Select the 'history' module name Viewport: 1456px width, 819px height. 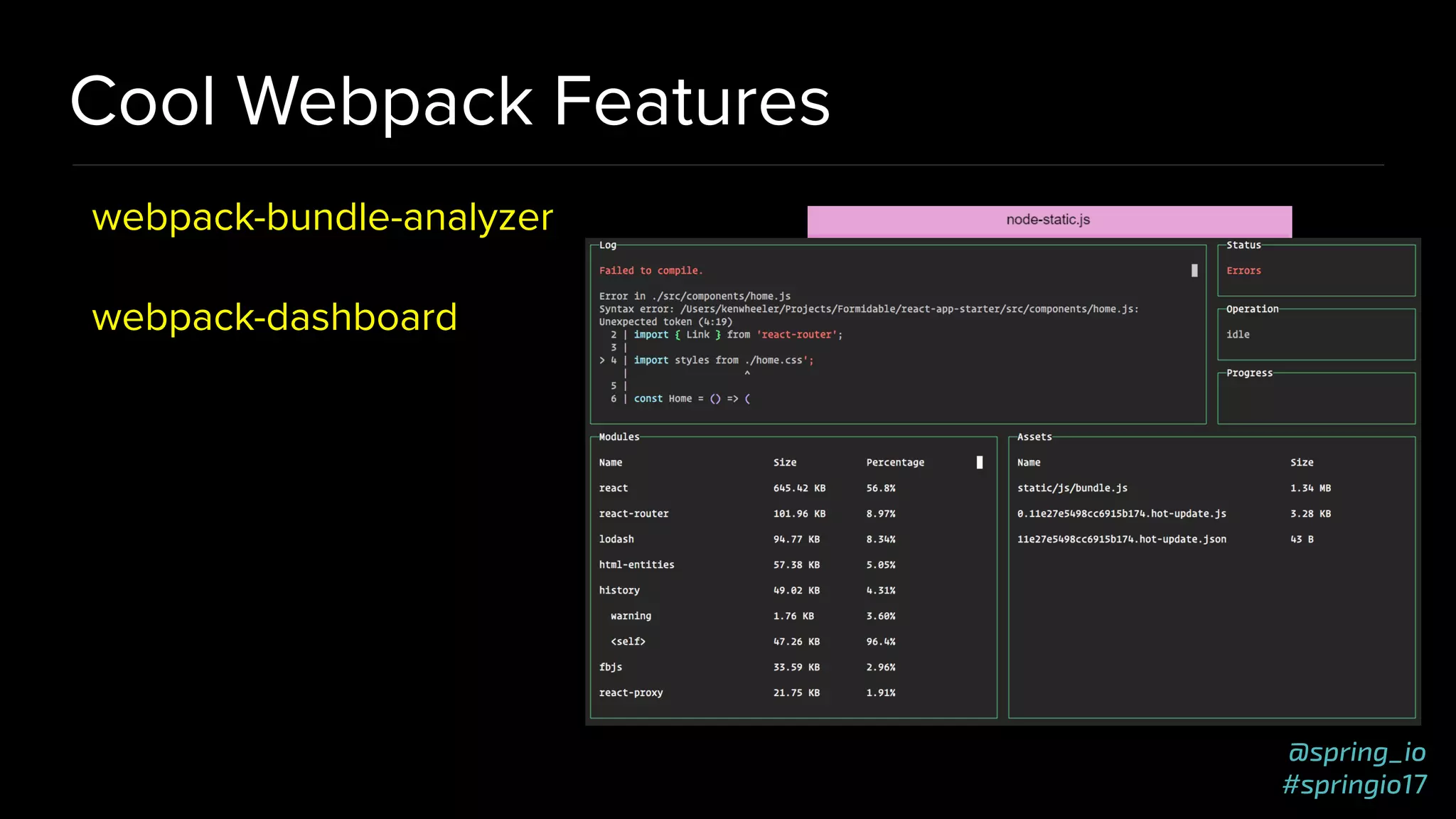619,591
